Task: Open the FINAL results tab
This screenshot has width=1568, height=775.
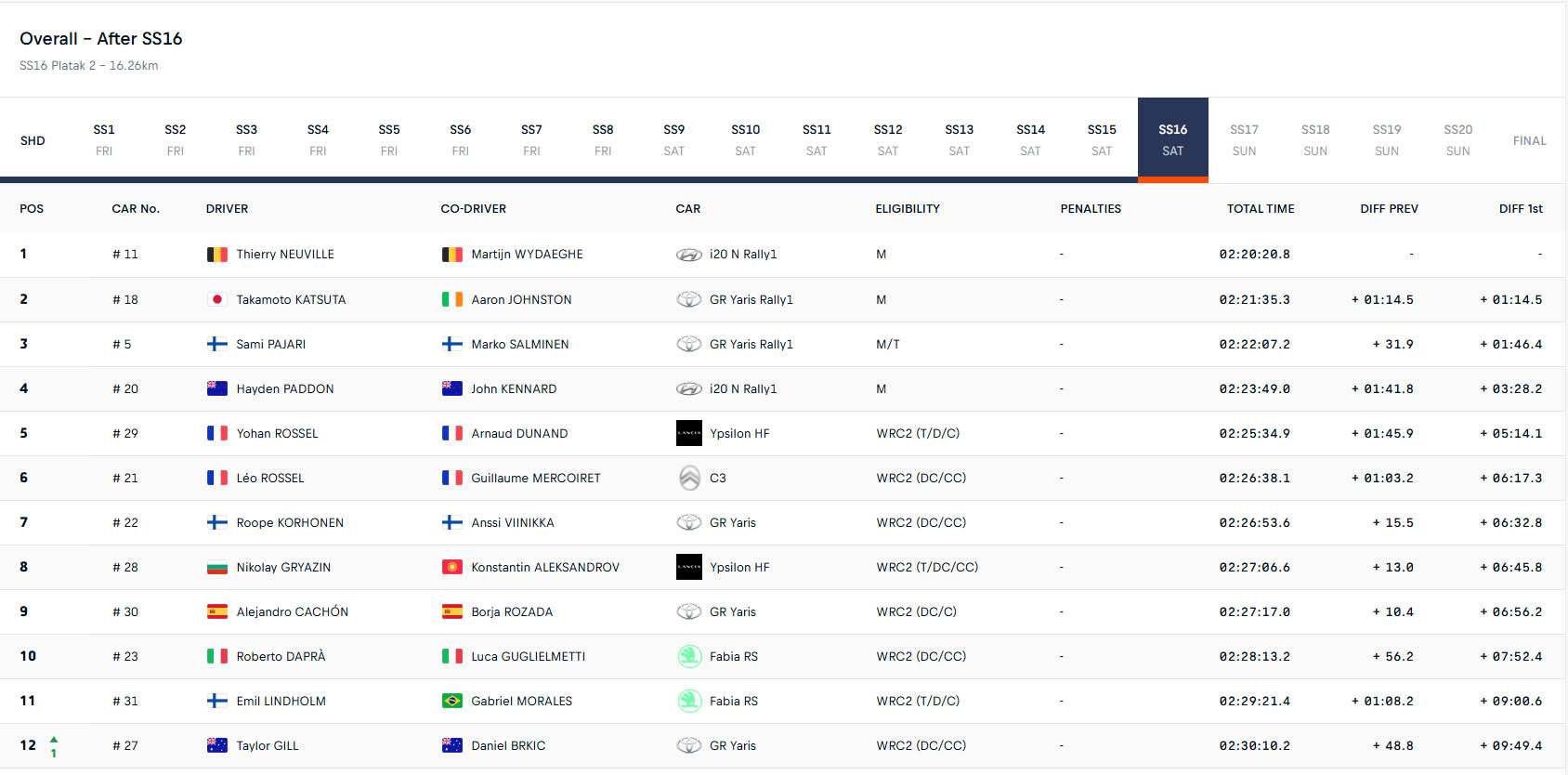Action: pyautogui.click(x=1529, y=140)
